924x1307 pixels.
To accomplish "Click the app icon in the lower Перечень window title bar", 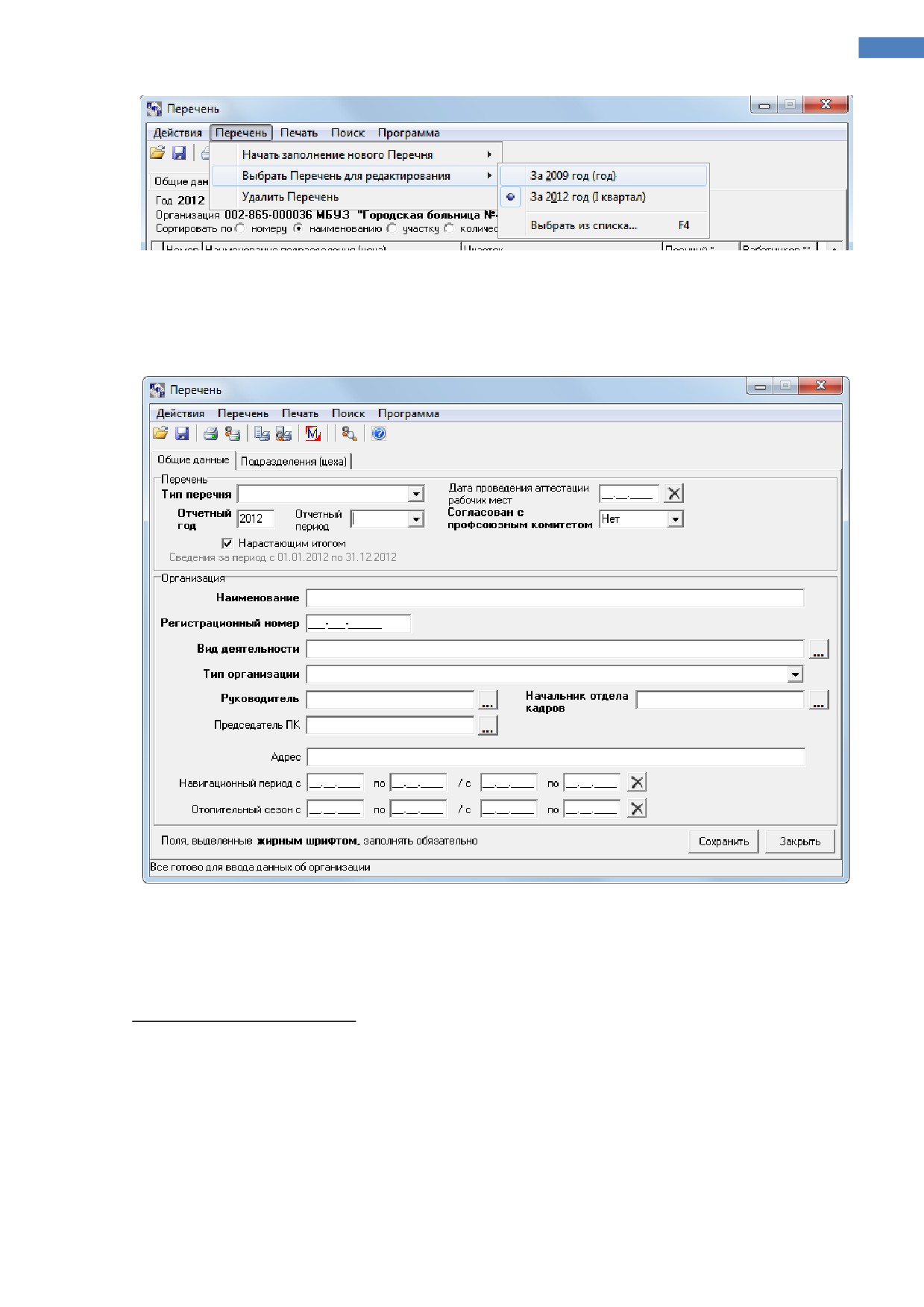I will [157, 390].
